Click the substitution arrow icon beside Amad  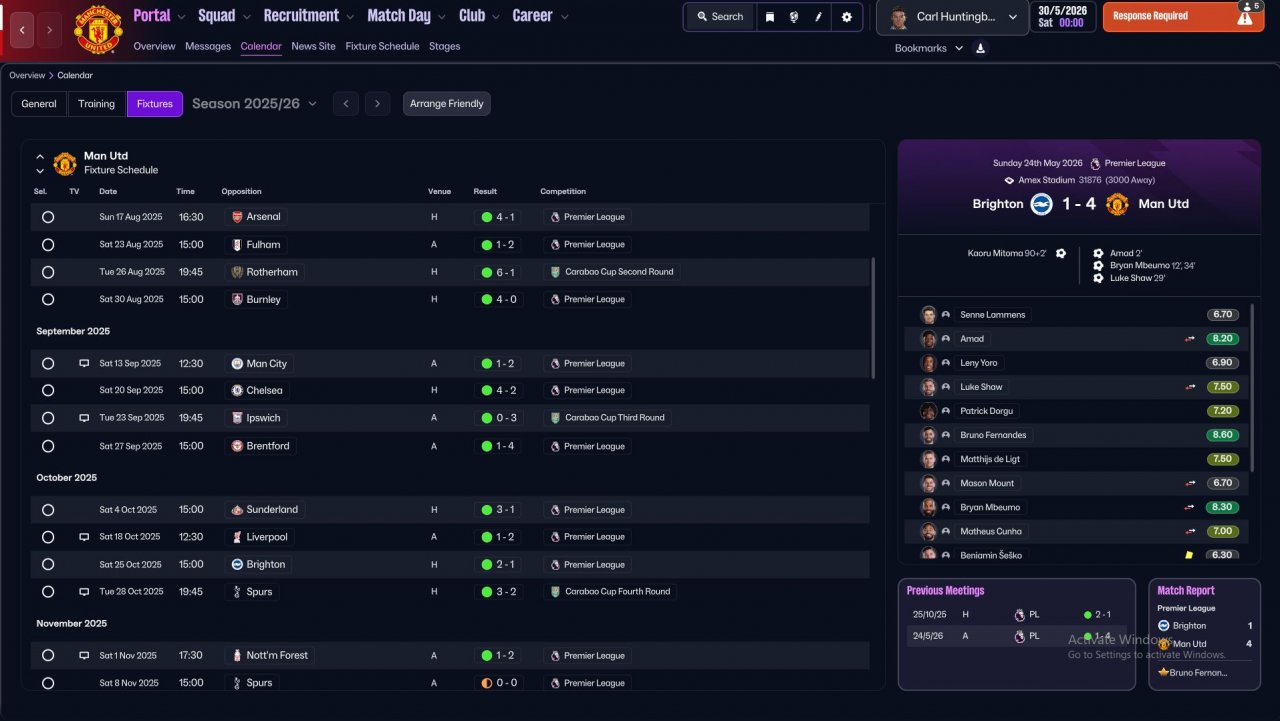tap(1190, 339)
